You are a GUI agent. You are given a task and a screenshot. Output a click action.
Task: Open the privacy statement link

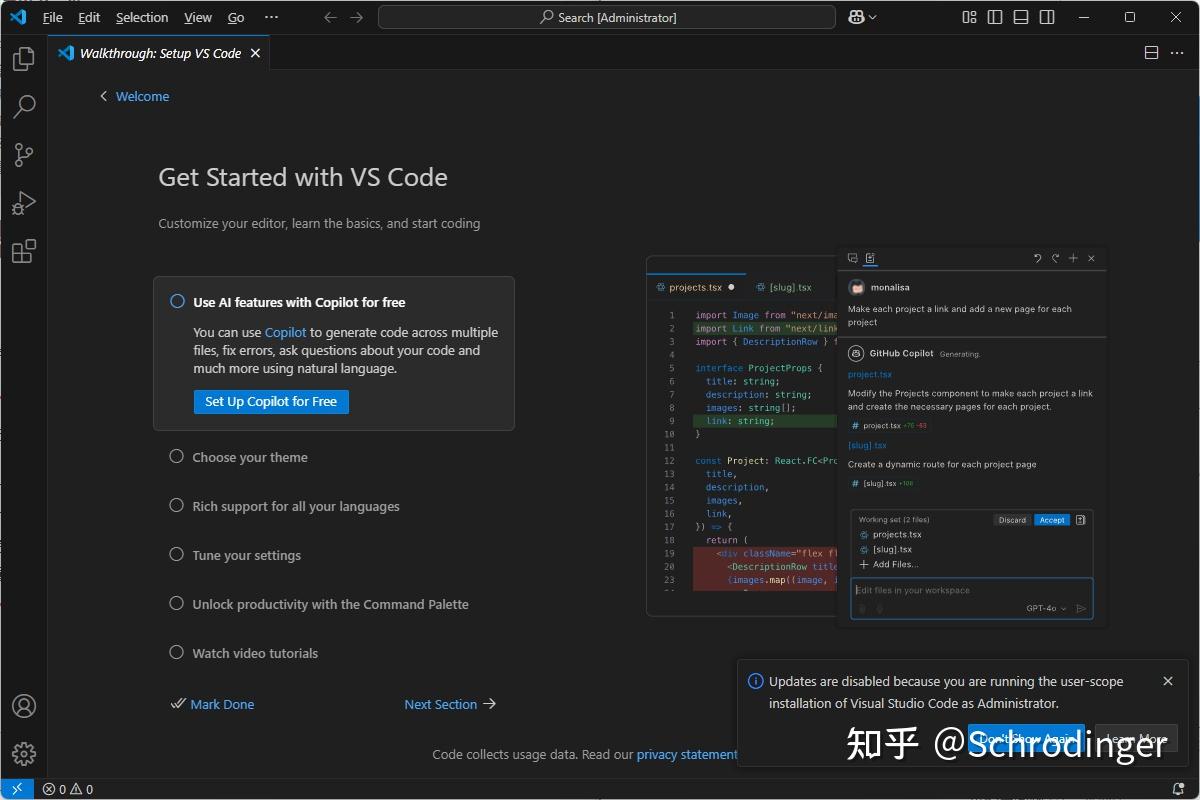pos(687,754)
